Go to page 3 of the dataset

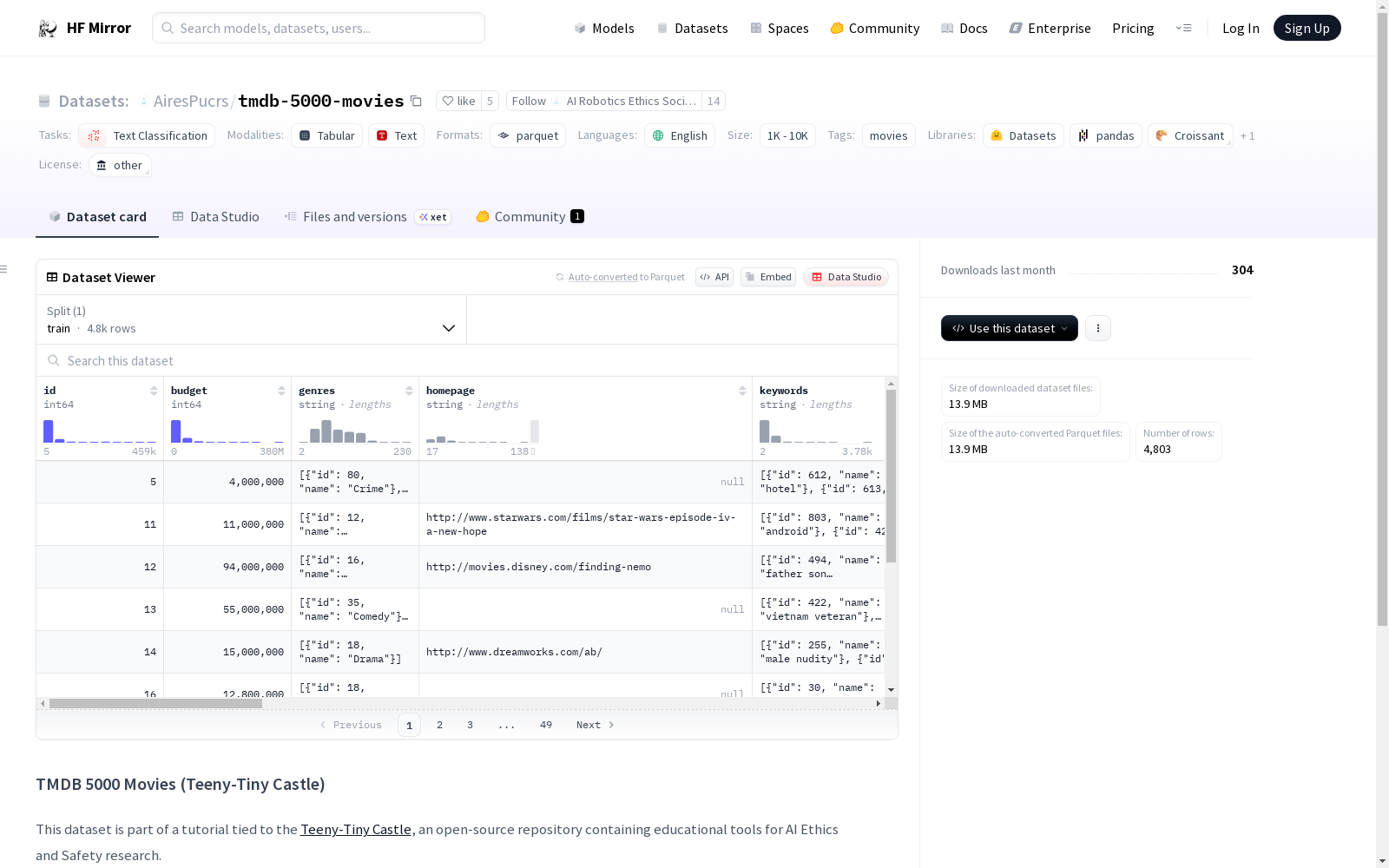pos(471,725)
